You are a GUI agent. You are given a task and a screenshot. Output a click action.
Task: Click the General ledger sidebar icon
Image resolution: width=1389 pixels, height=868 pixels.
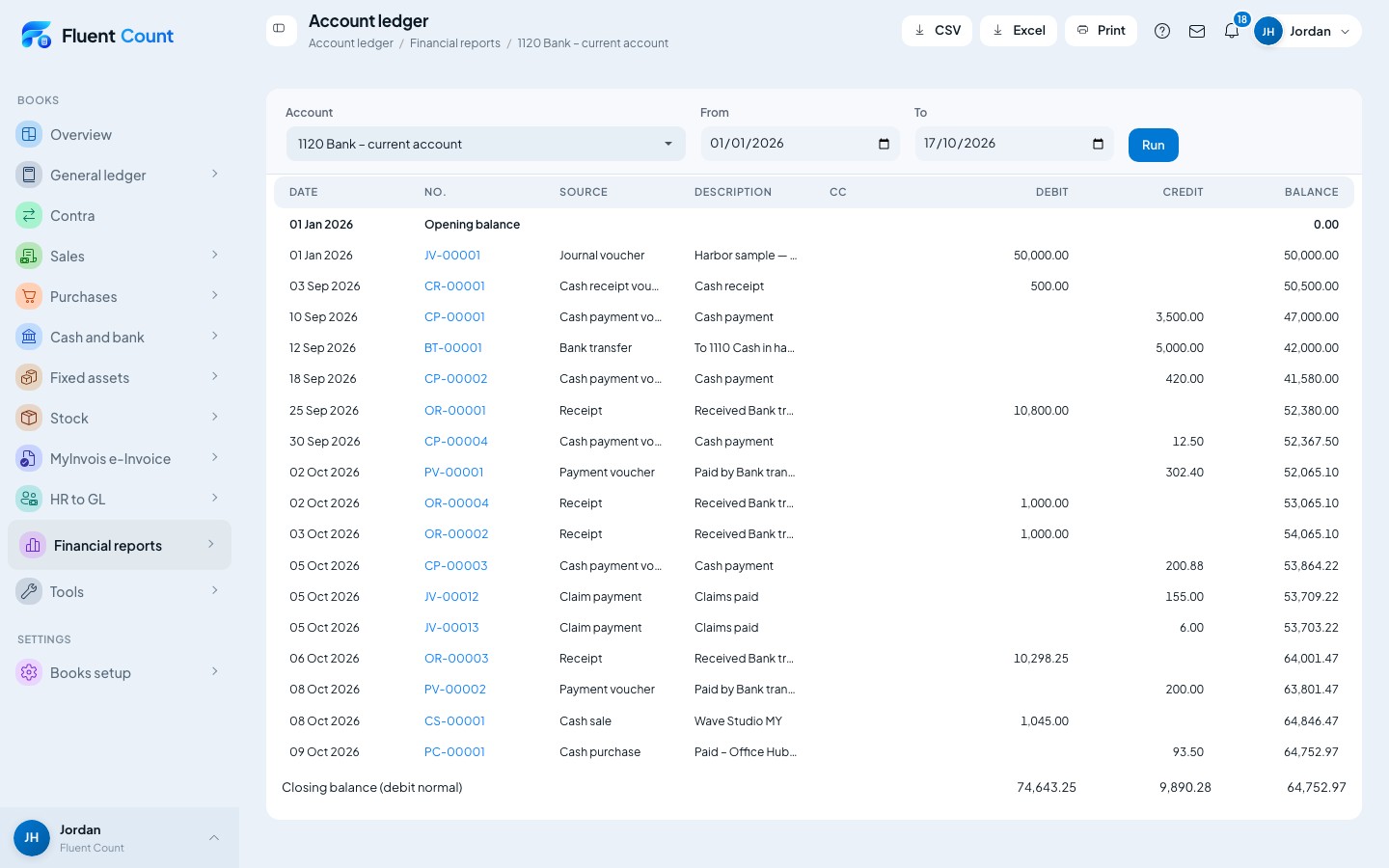[29, 175]
